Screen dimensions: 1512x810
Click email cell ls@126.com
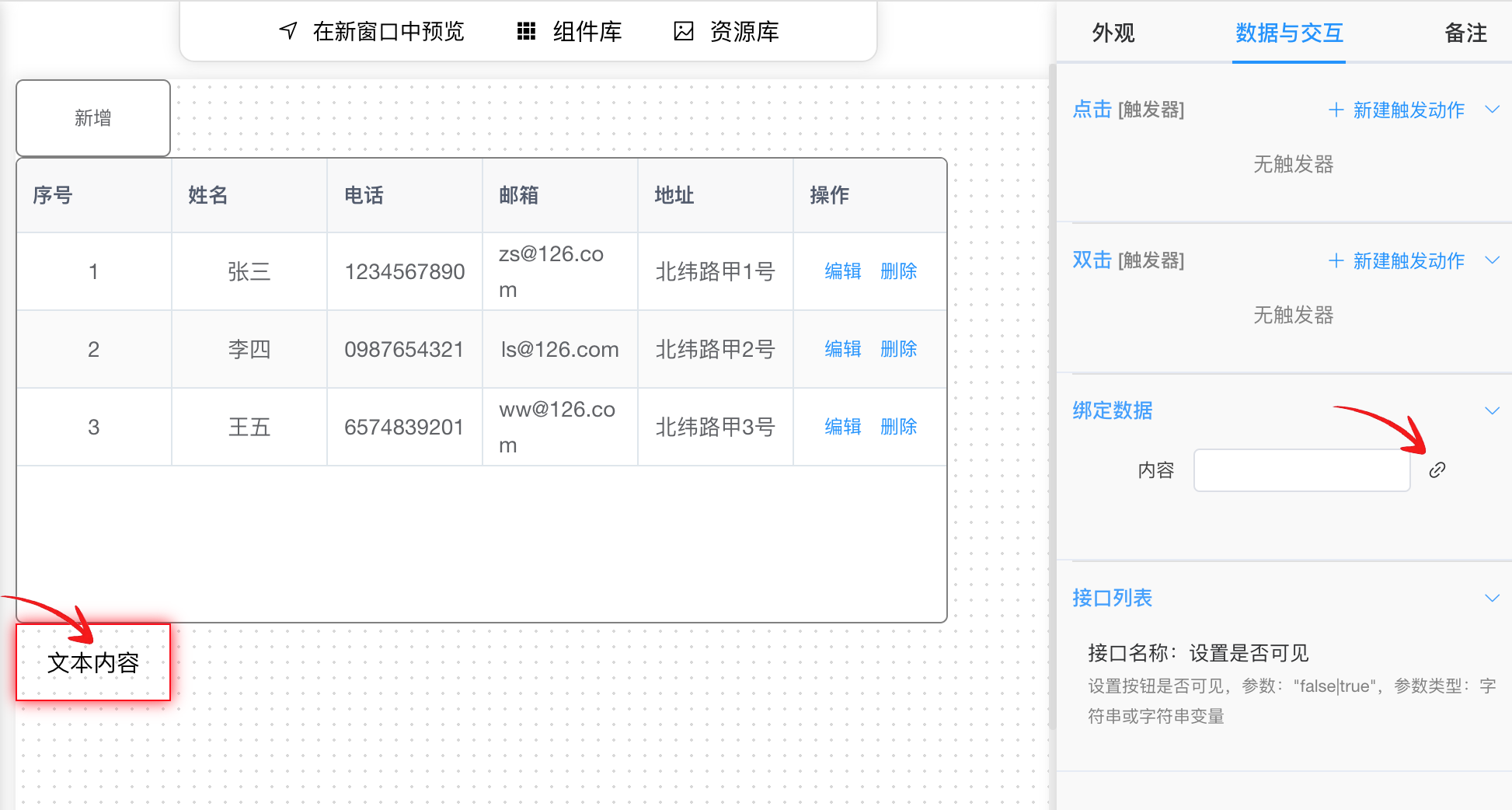pos(560,349)
